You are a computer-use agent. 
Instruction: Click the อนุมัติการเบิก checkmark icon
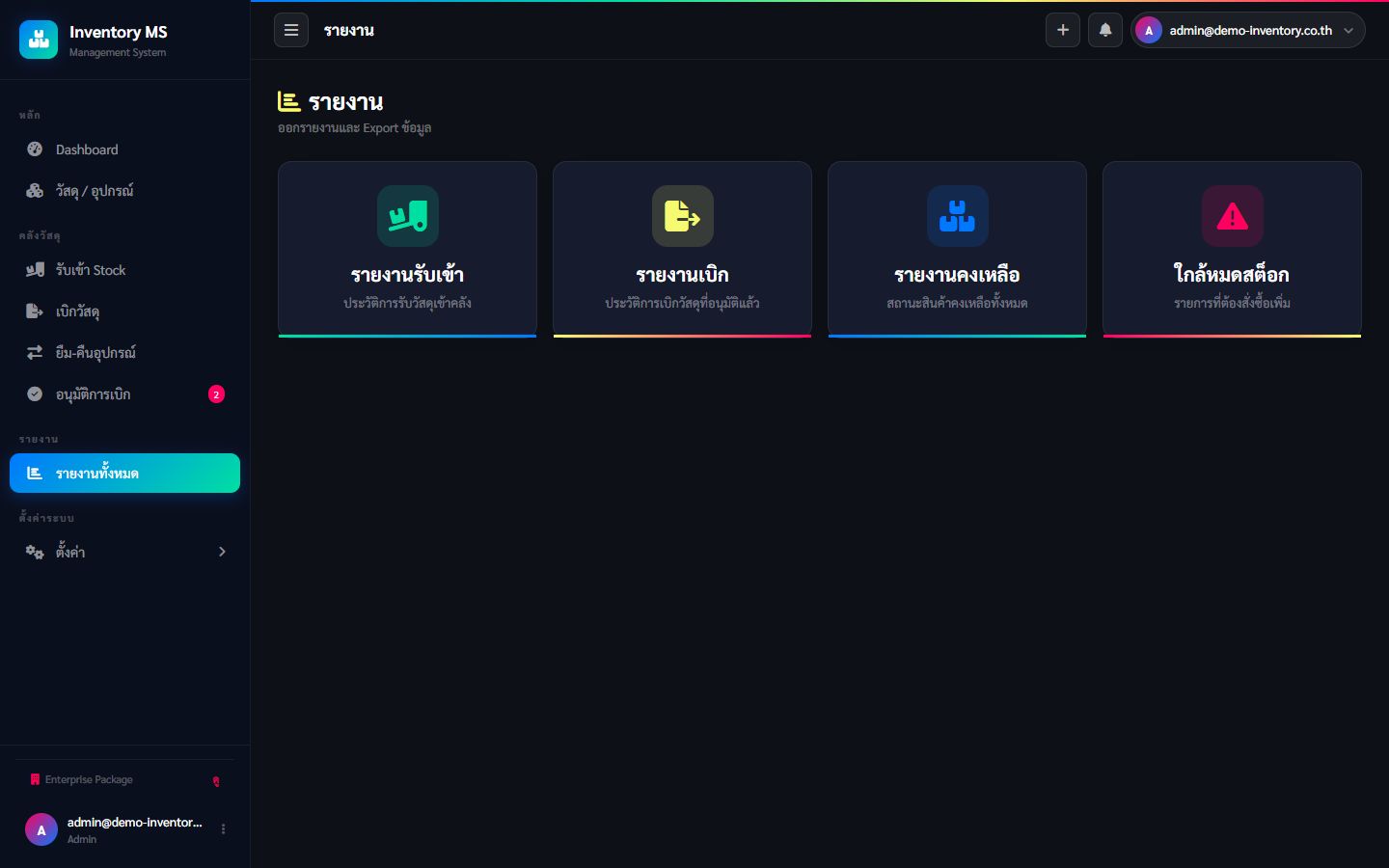tap(35, 394)
